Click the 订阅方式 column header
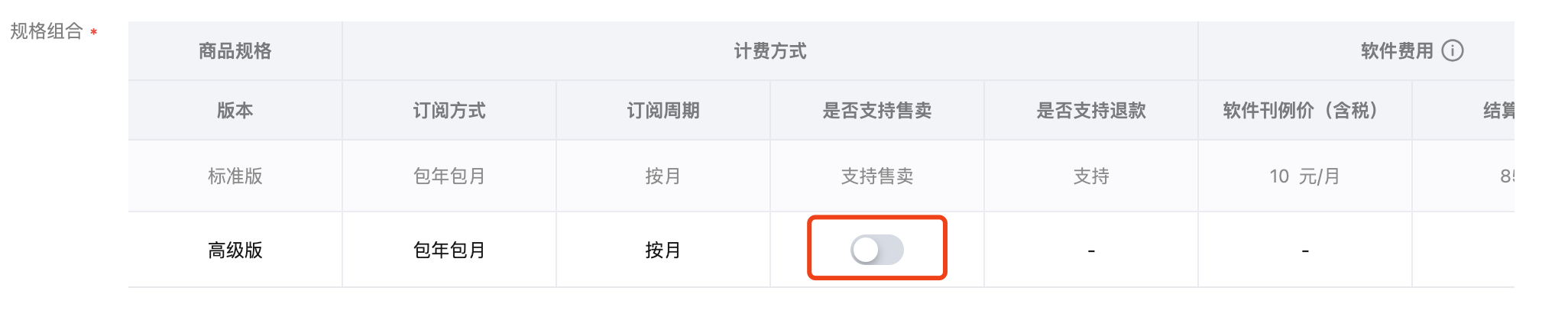Viewport: 1568px width, 336px height. (x=449, y=111)
